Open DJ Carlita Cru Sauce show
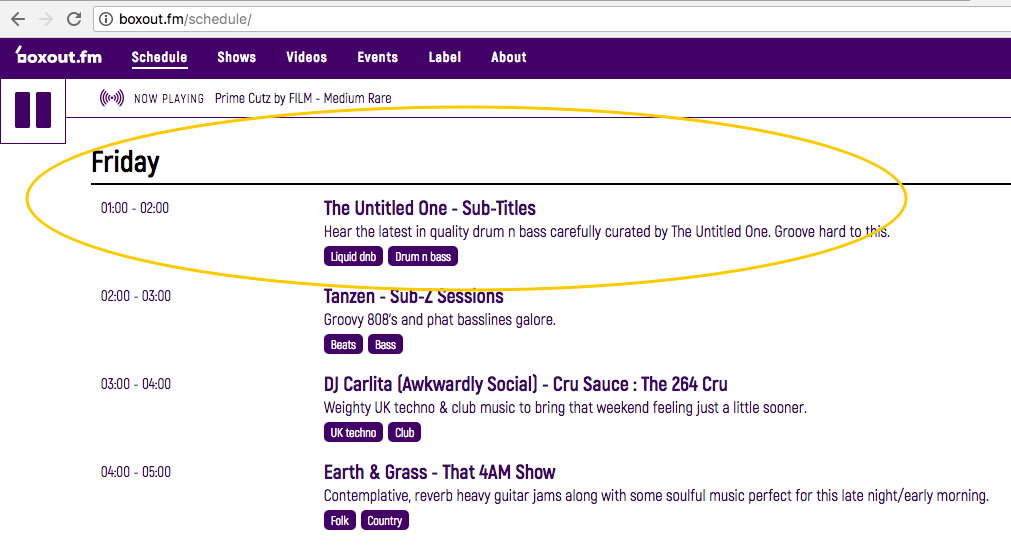The height and width of the screenshot is (550, 1011). tap(525, 384)
